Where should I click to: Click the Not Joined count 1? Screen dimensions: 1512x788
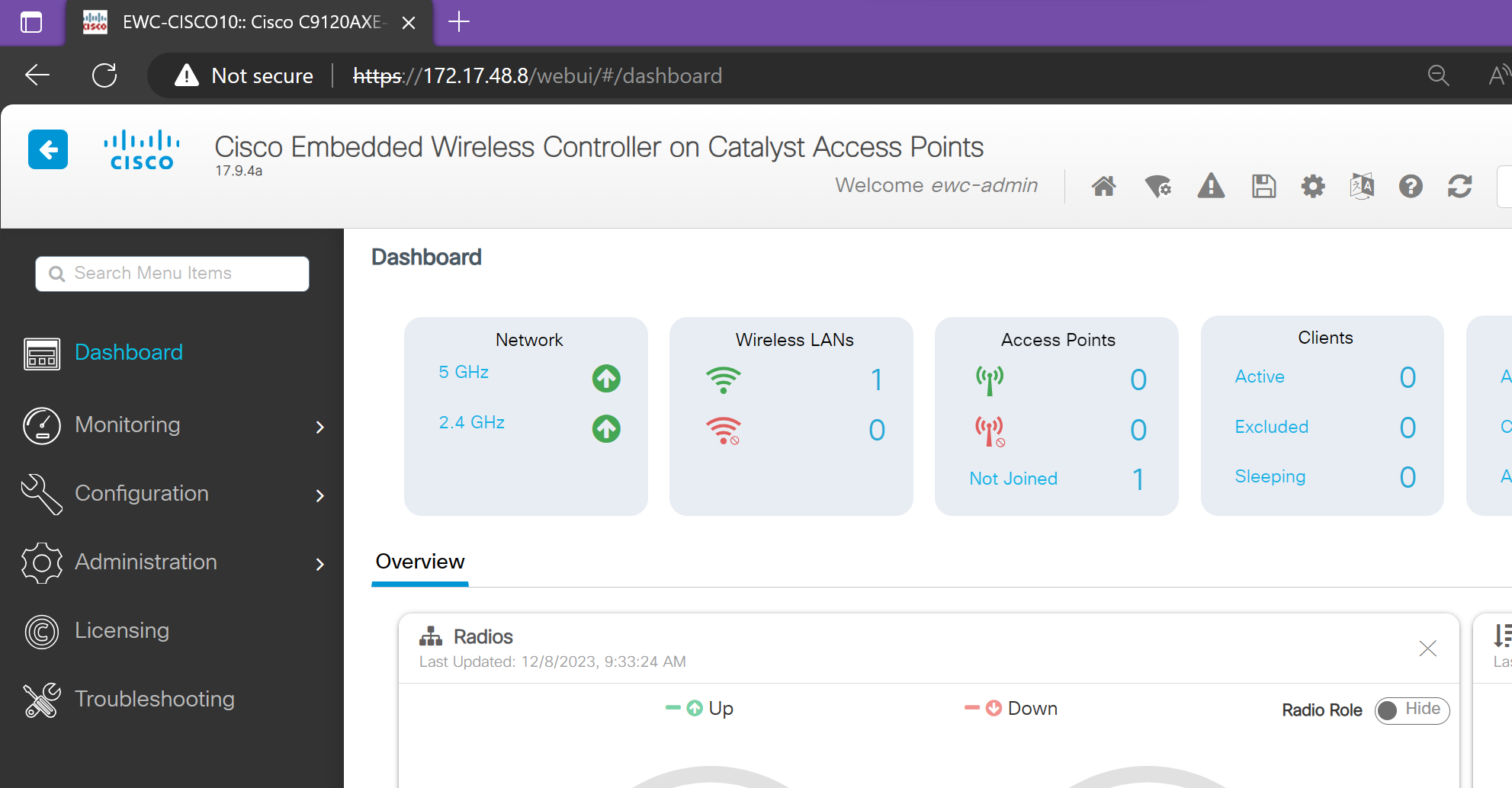click(x=1138, y=479)
